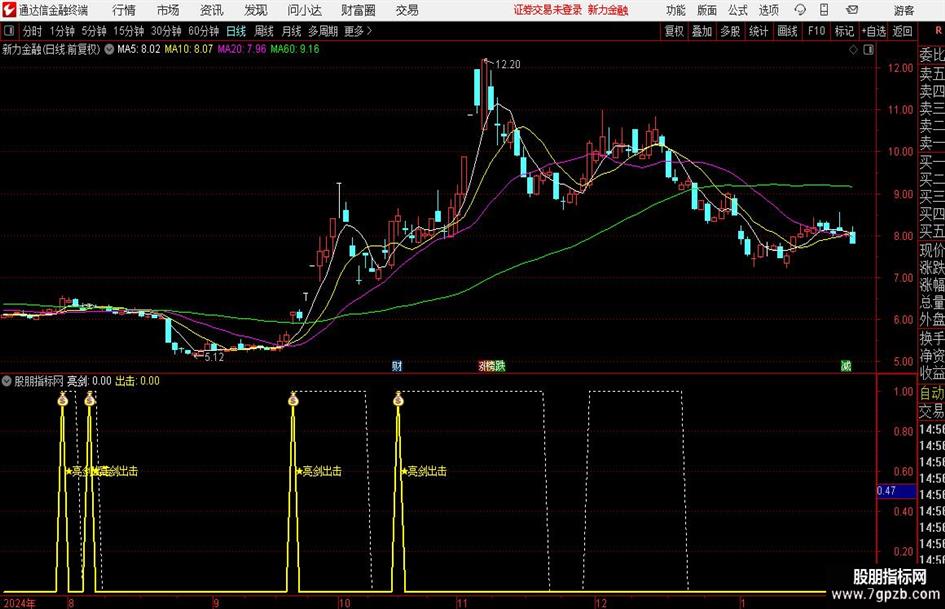Screen dimensions: 945x609
Task: Open the 多周期 multi-period view
Action: tap(323, 31)
